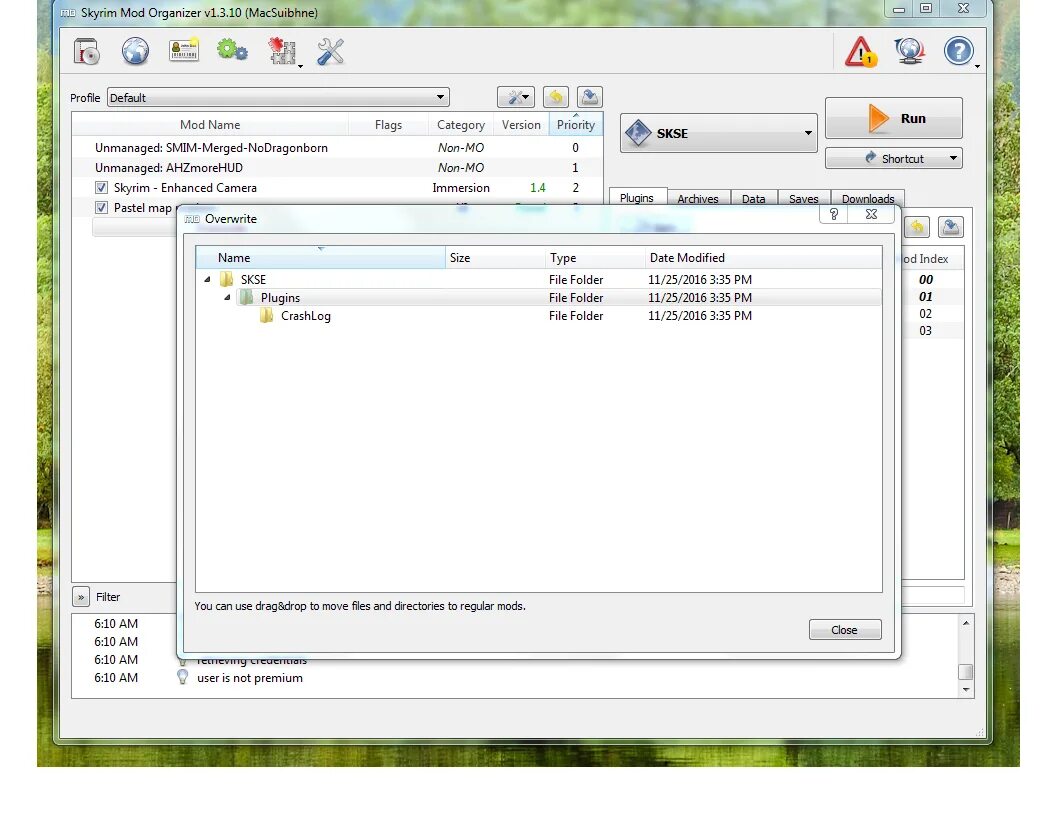The height and width of the screenshot is (816, 1056).
Task: Collapse the Plugins tree node
Action: (228, 297)
